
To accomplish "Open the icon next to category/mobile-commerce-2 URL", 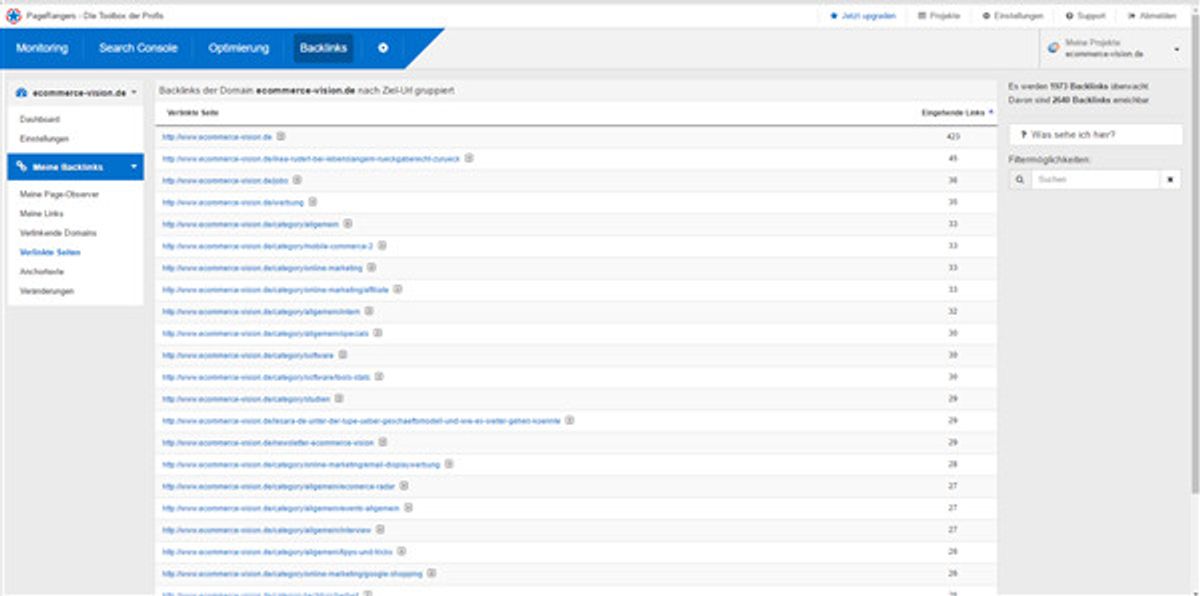I will (382, 246).
